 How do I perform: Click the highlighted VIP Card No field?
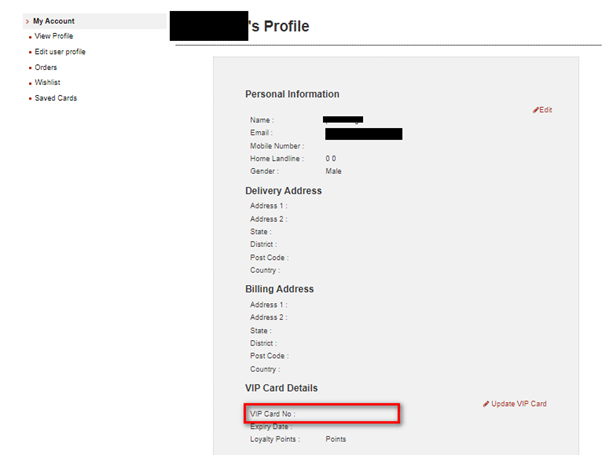322,414
